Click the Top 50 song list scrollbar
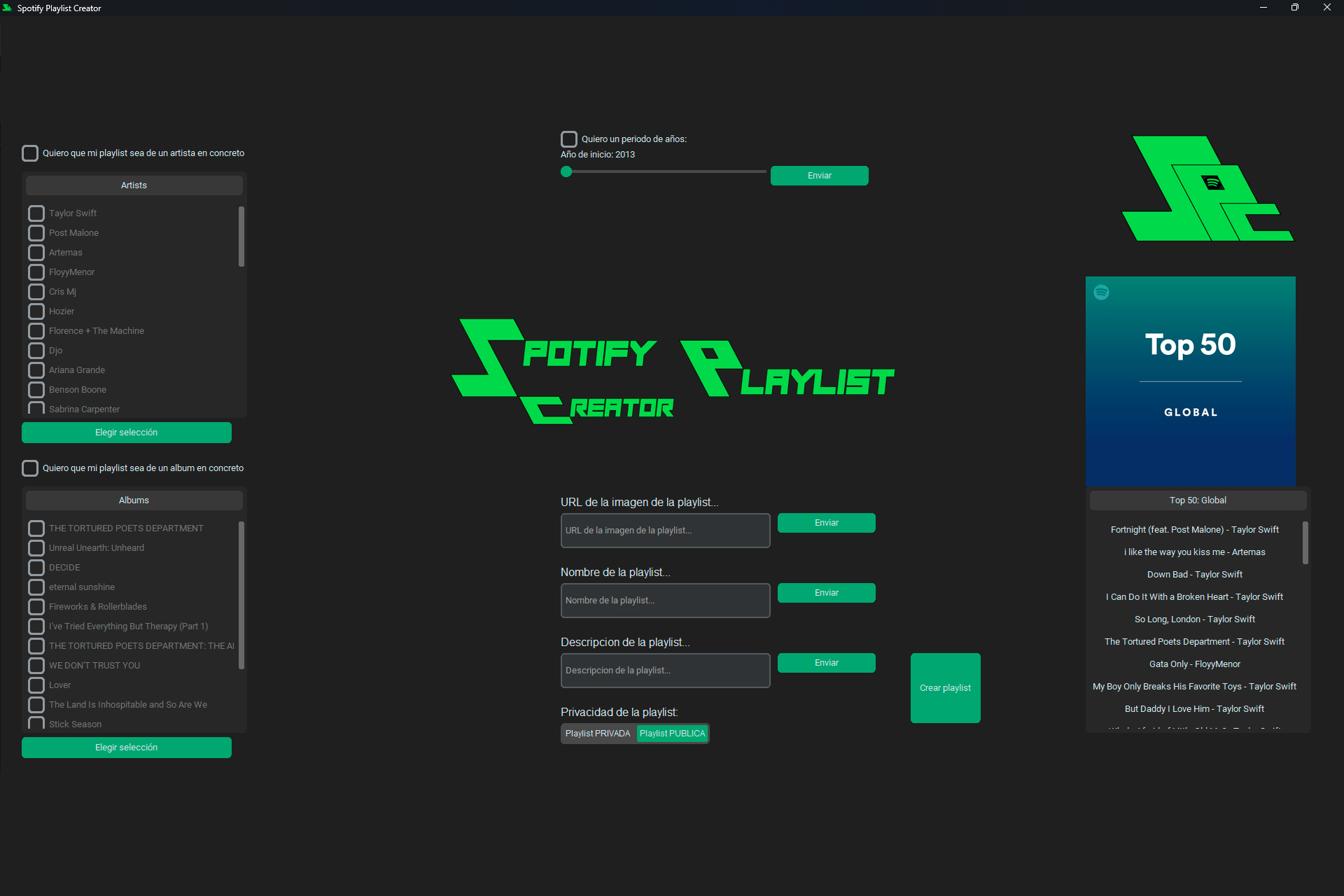Image resolution: width=1344 pixels, height=896 pixels. click(x=1305, y=542)
